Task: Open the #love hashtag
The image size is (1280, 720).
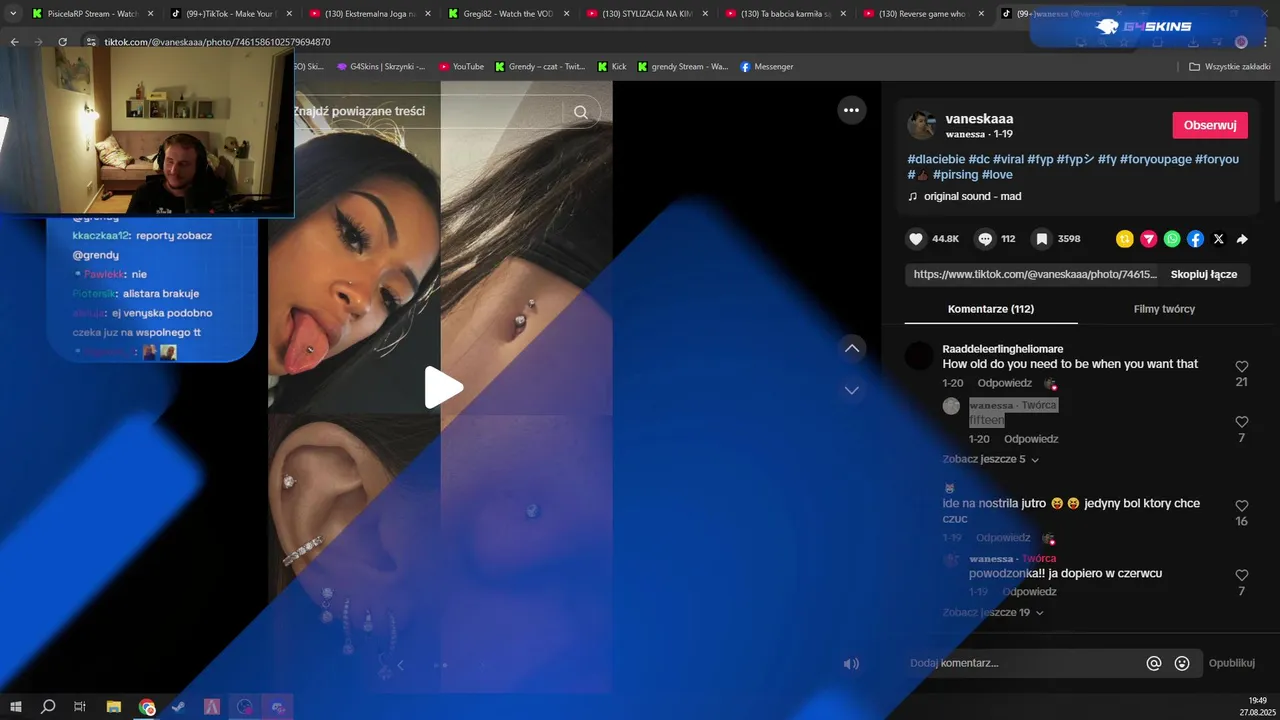Action: pos(997,175)
